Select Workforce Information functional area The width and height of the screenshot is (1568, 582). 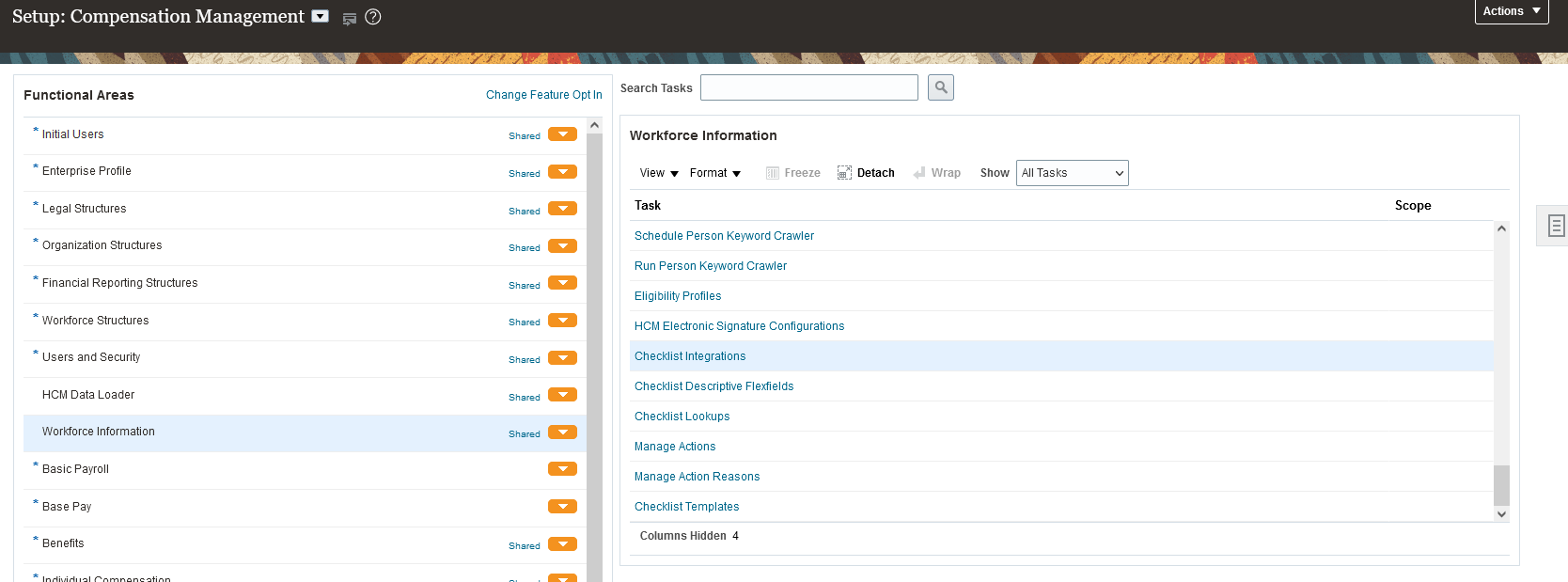98,432
